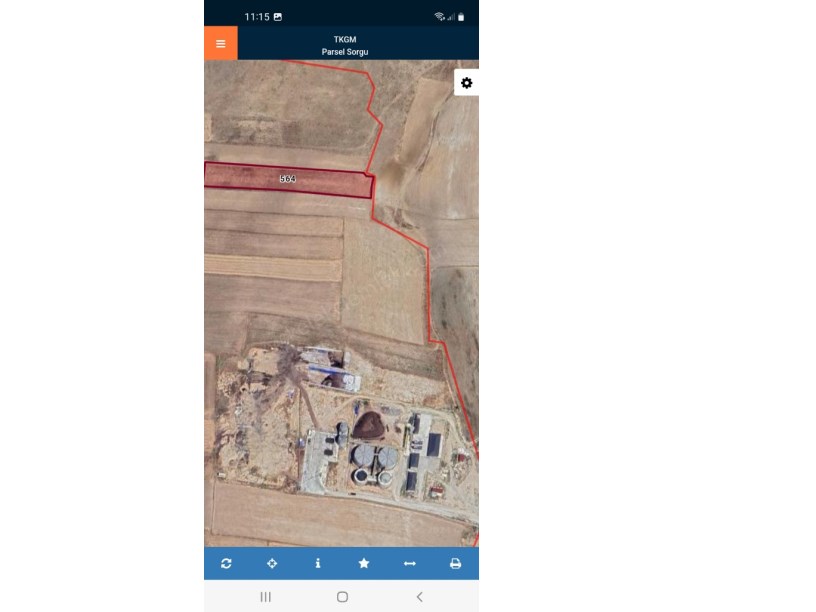Viewport: 816px width, 612px height.
Task: Tap the Wi-Fi icon in status bar
Action: [440, 17]
